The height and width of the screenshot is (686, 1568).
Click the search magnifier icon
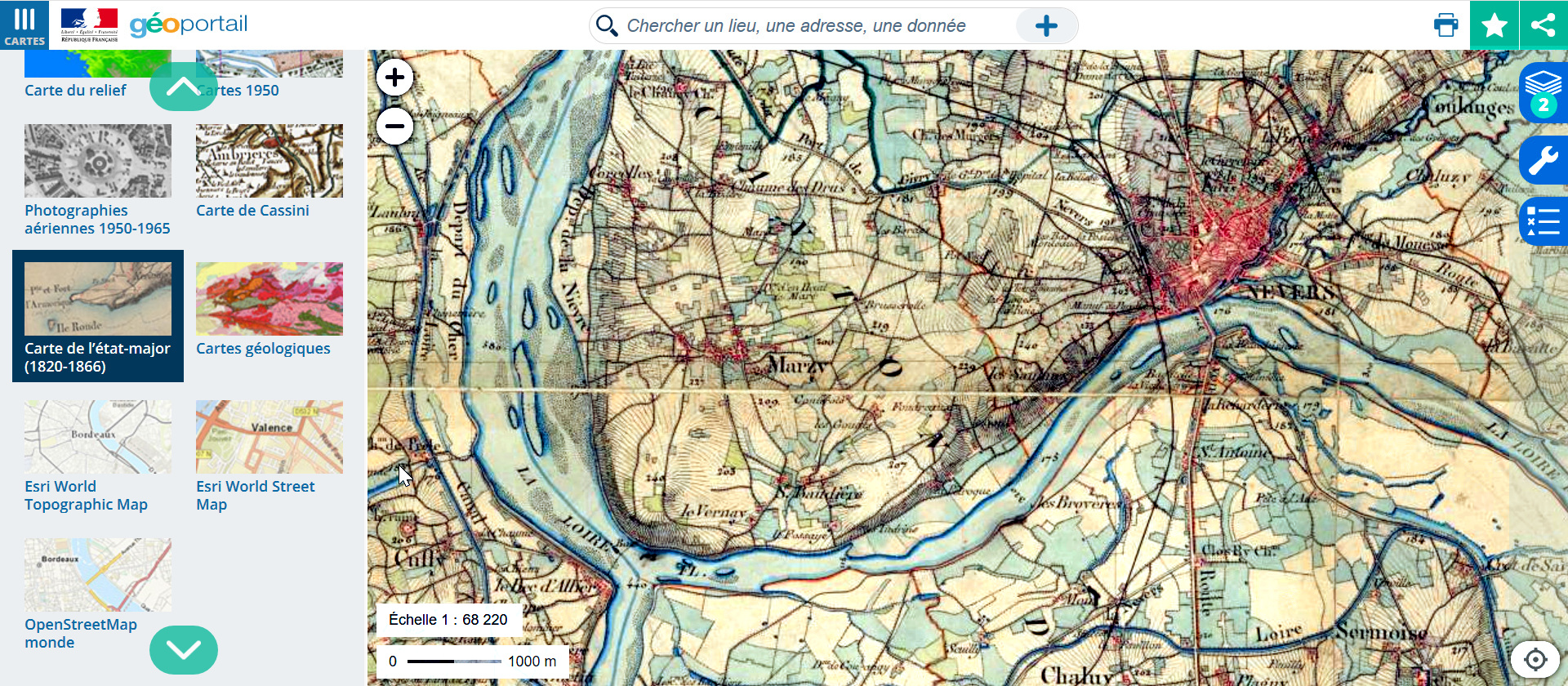pyautogui.click(x=607, y=25)
